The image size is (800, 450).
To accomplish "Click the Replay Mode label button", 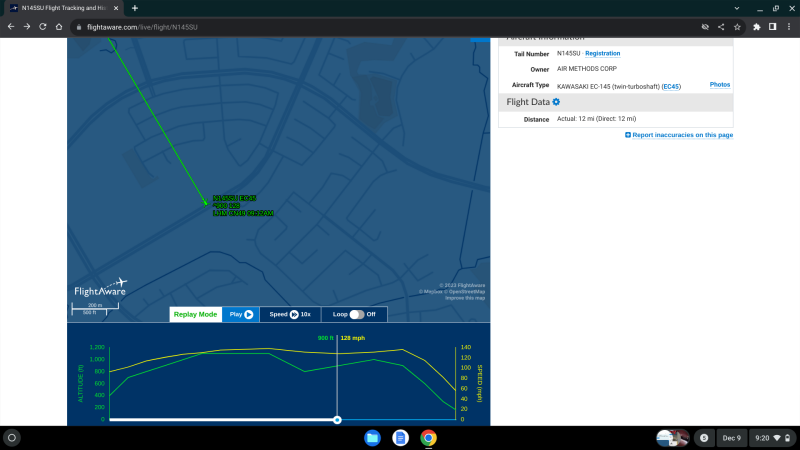I will (195, 314).
